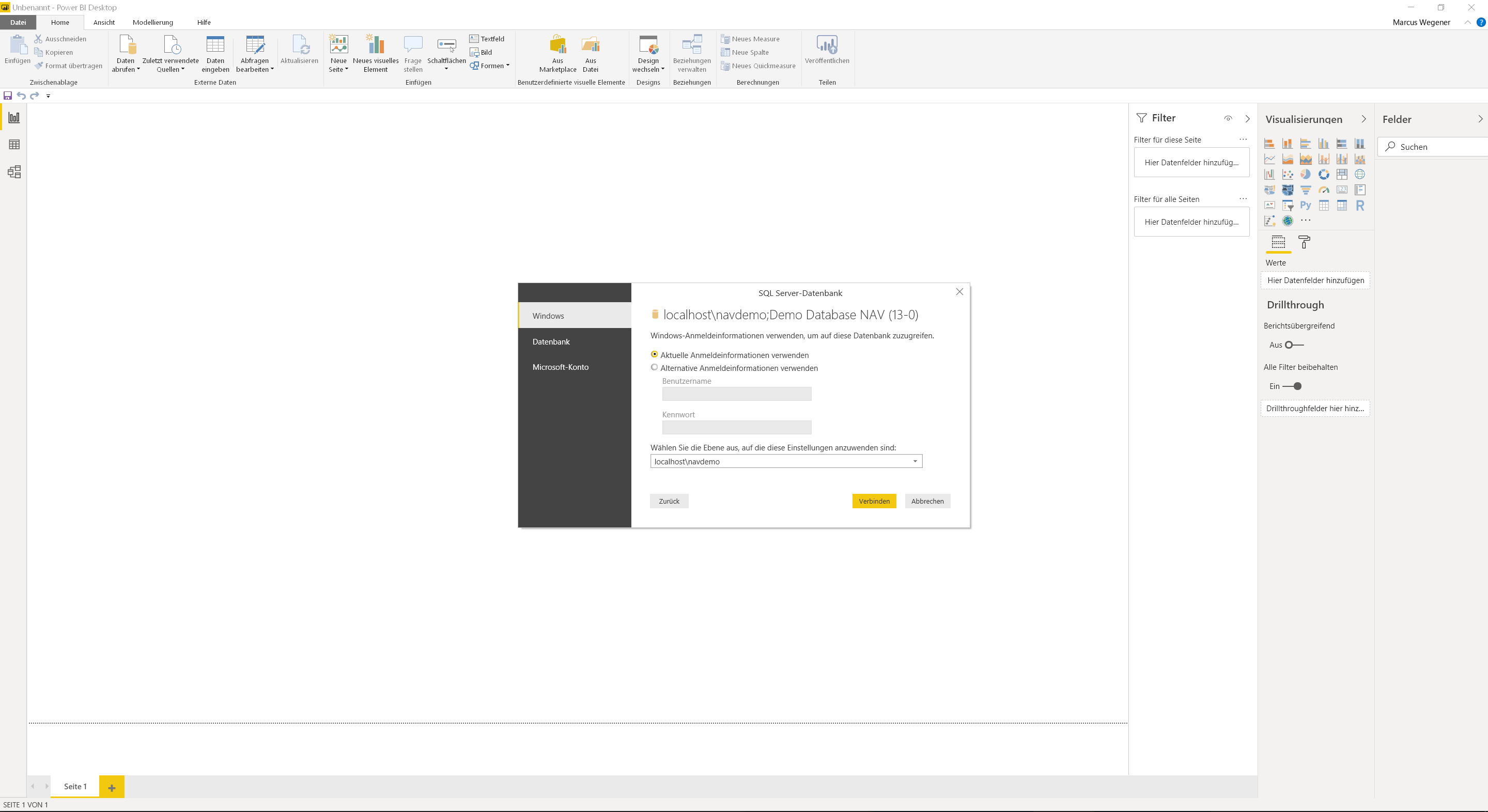Open the Format paint roller tab
The height and width of the screenshot is (812, 1488).
[x=1304, y=242]
